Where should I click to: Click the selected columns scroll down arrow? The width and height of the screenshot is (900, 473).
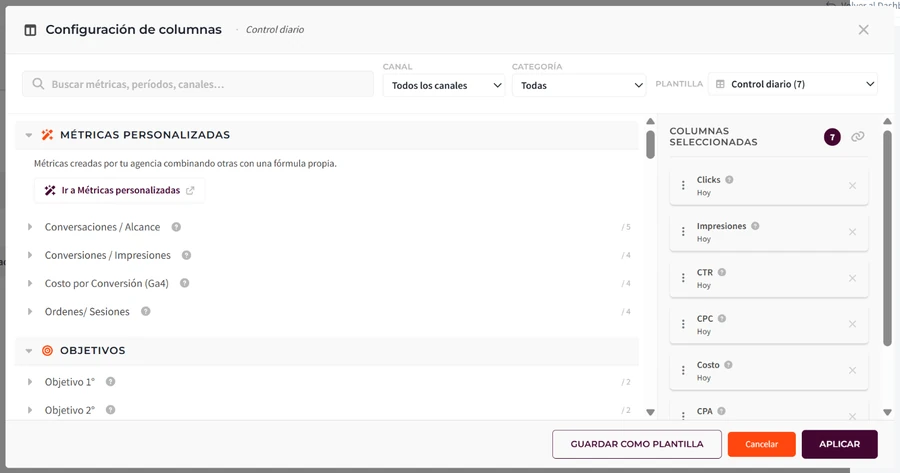coord(887,412)
